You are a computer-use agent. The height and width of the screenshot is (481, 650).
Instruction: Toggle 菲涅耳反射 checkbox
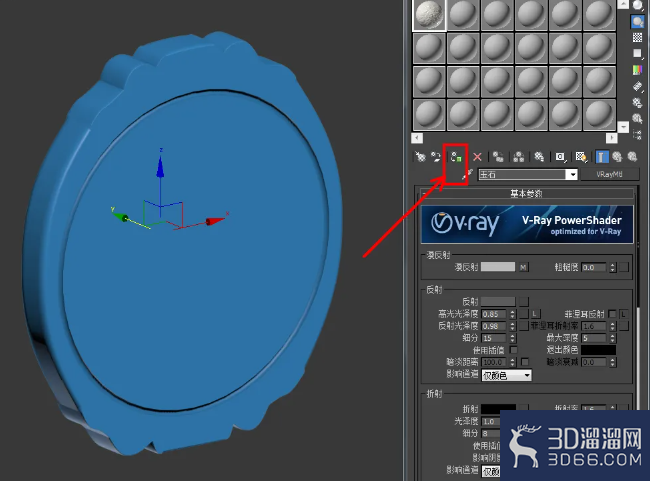click(612, 314)
